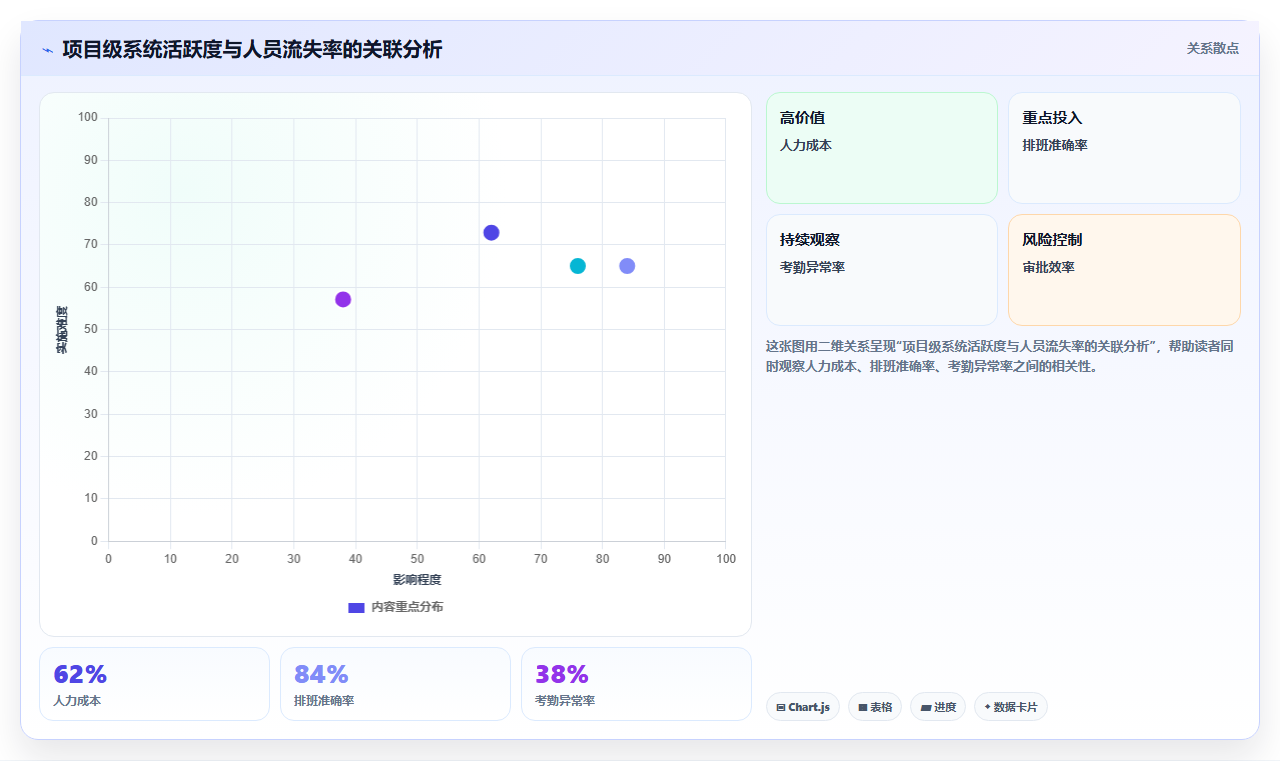
Task: Select the Chart.js tag chip
Action: click(x=803, y=707)
